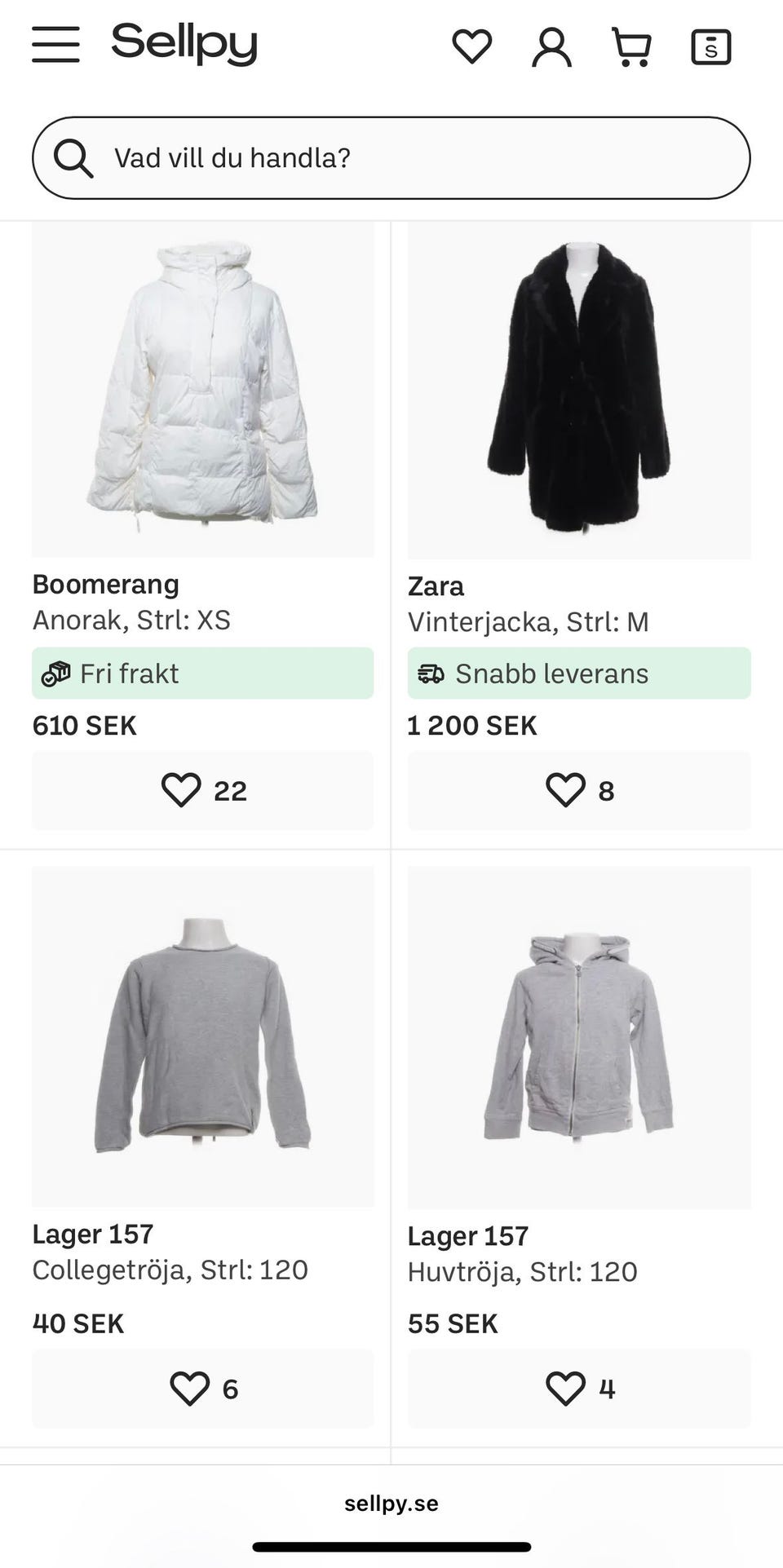Open the Sellpy bag icon
783x1568 pixels.
(x=710, y=46)
